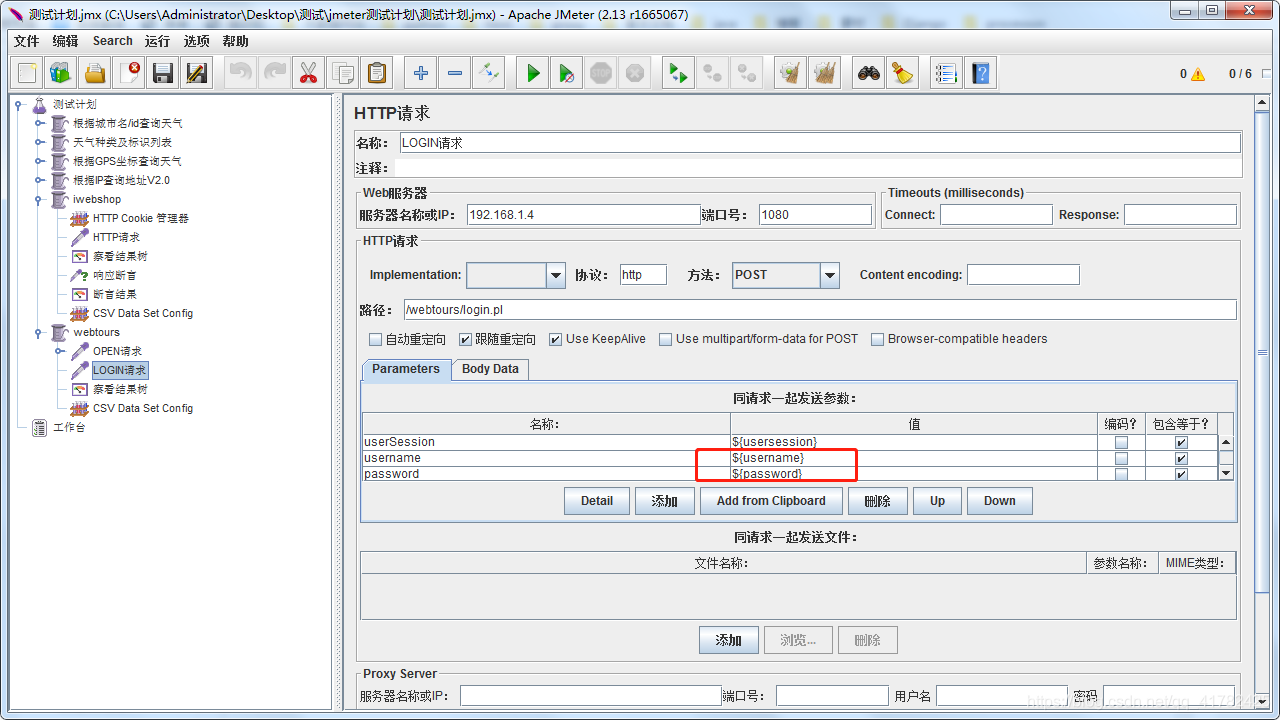Image resolution: width=1280 pixels, height=720 pixels.
Task: Toggle the Use KeepAlive checkbox
Action: pos(556,339)
